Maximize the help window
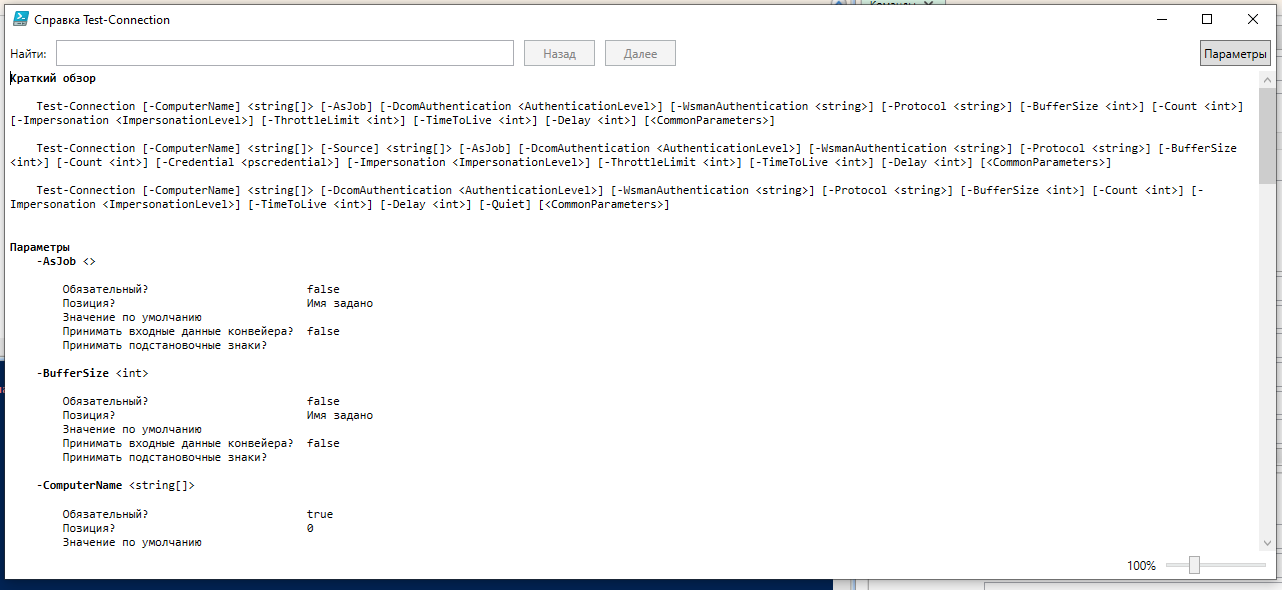 point(1207,19)
